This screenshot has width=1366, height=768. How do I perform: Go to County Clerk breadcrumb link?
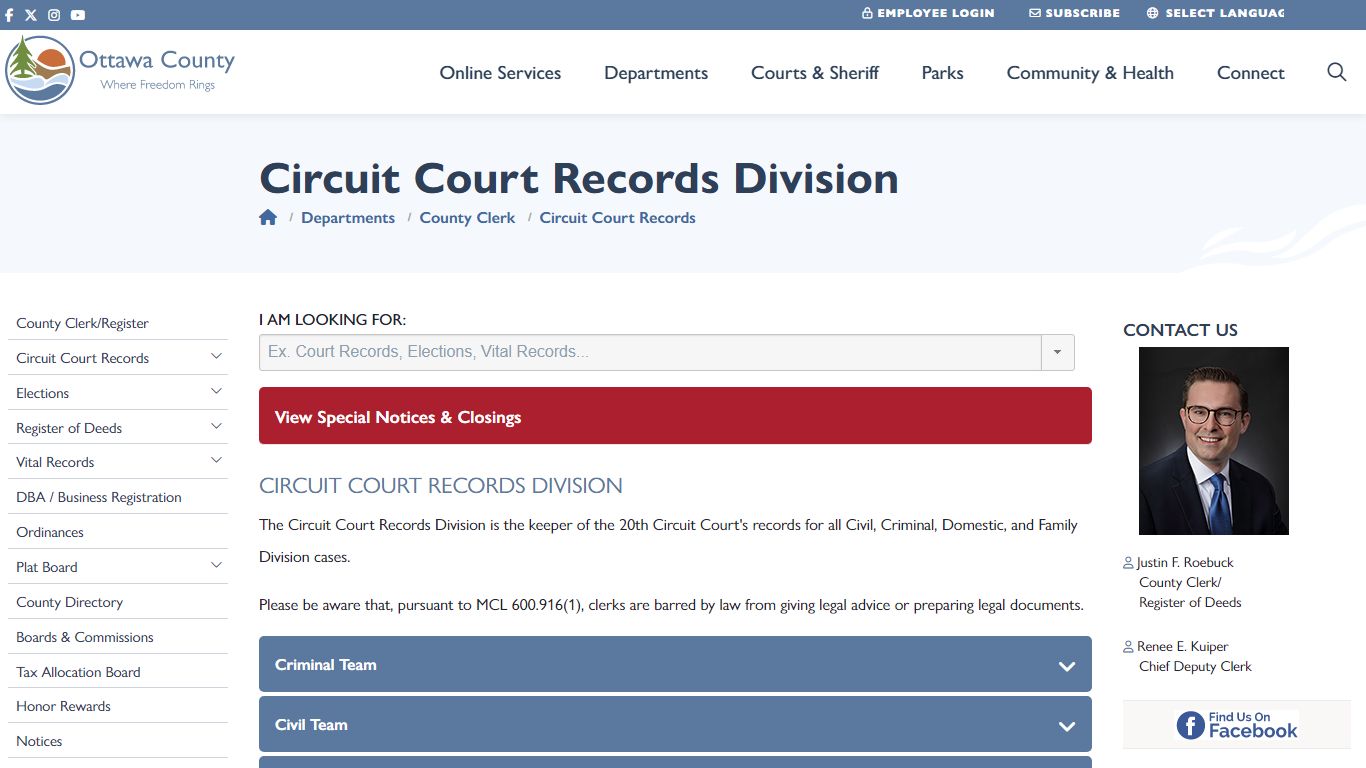(467, 218)
